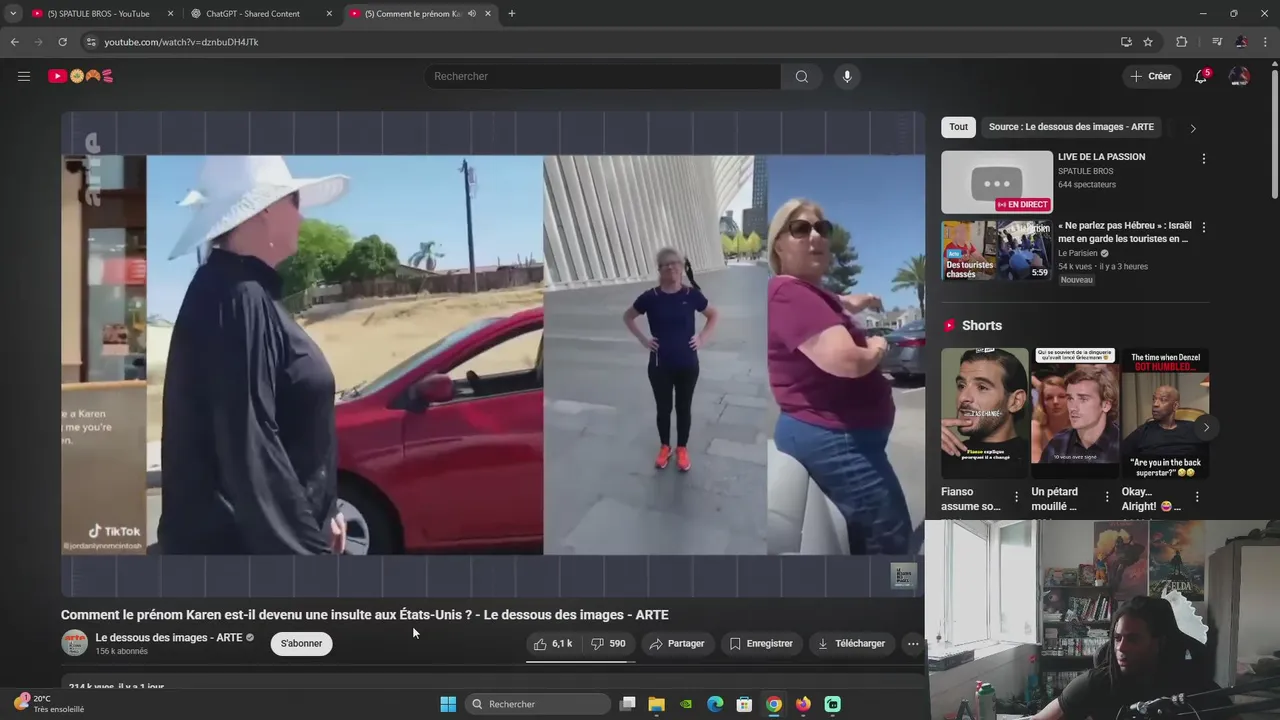Click the YouTube search field
1280x720 pixels.
pyautogui.click(x=603, y=76)
